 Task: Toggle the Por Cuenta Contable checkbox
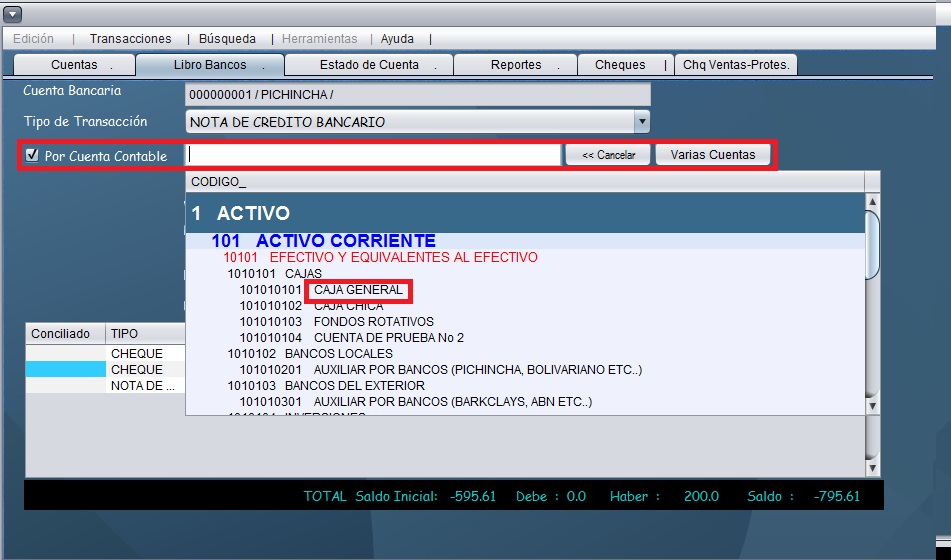click(32, 155)
